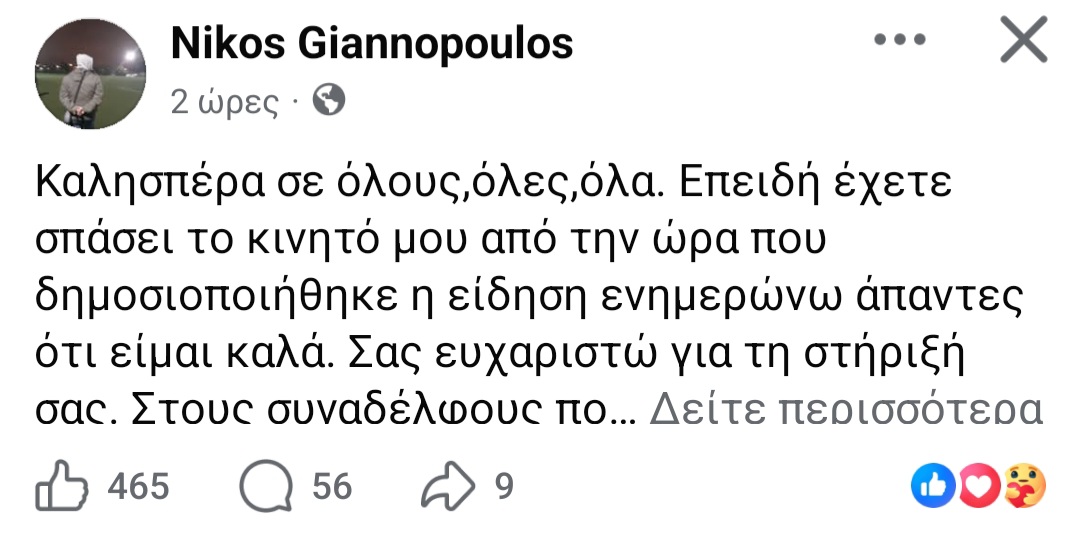Open comments via the speech bubble icon
The height and width of the screenshot is (544, 1080).
(x=264, y=487)
